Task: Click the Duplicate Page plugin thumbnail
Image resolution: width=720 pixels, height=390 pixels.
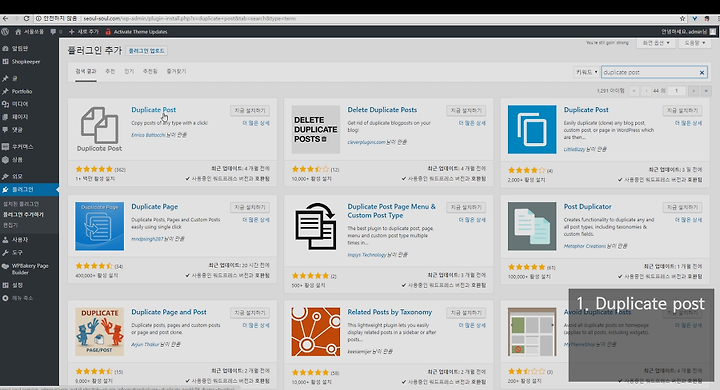Action: click(x=100, y=226)
